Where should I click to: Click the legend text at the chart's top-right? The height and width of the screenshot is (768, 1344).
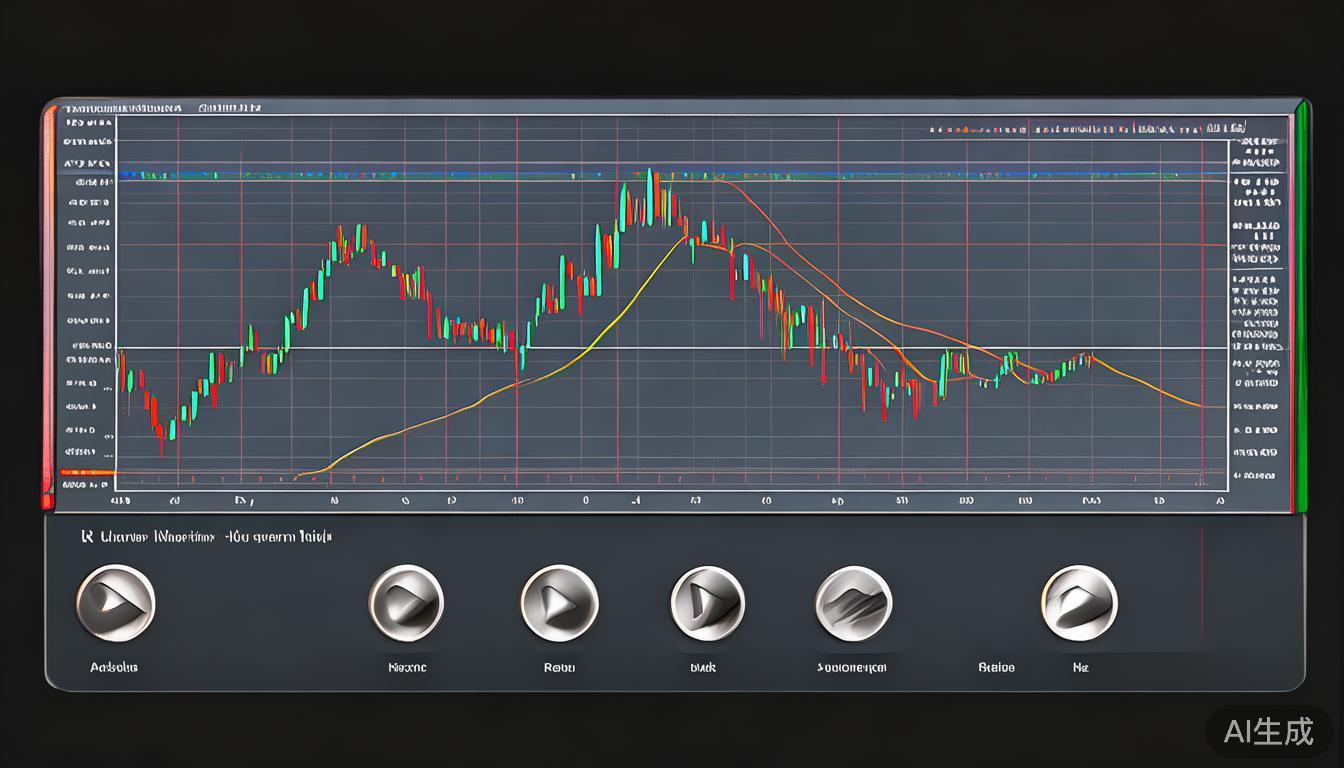pyautogui.click(x=1088, y=129)
